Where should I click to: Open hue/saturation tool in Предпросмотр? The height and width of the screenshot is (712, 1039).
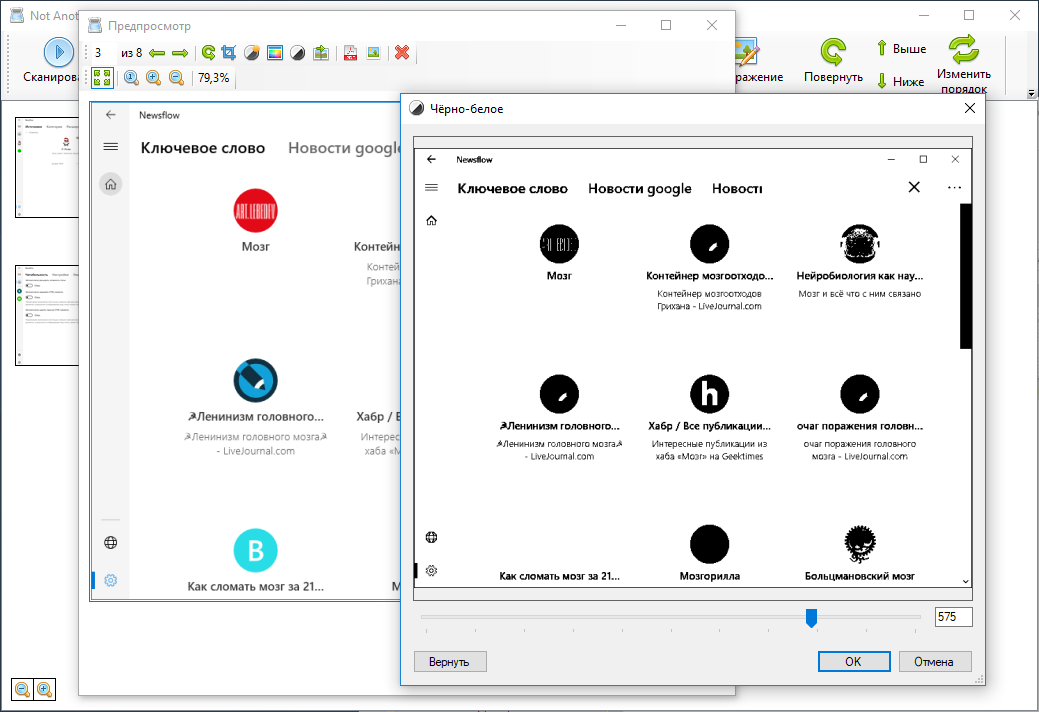pyautogui.click(x=275, y=53)
